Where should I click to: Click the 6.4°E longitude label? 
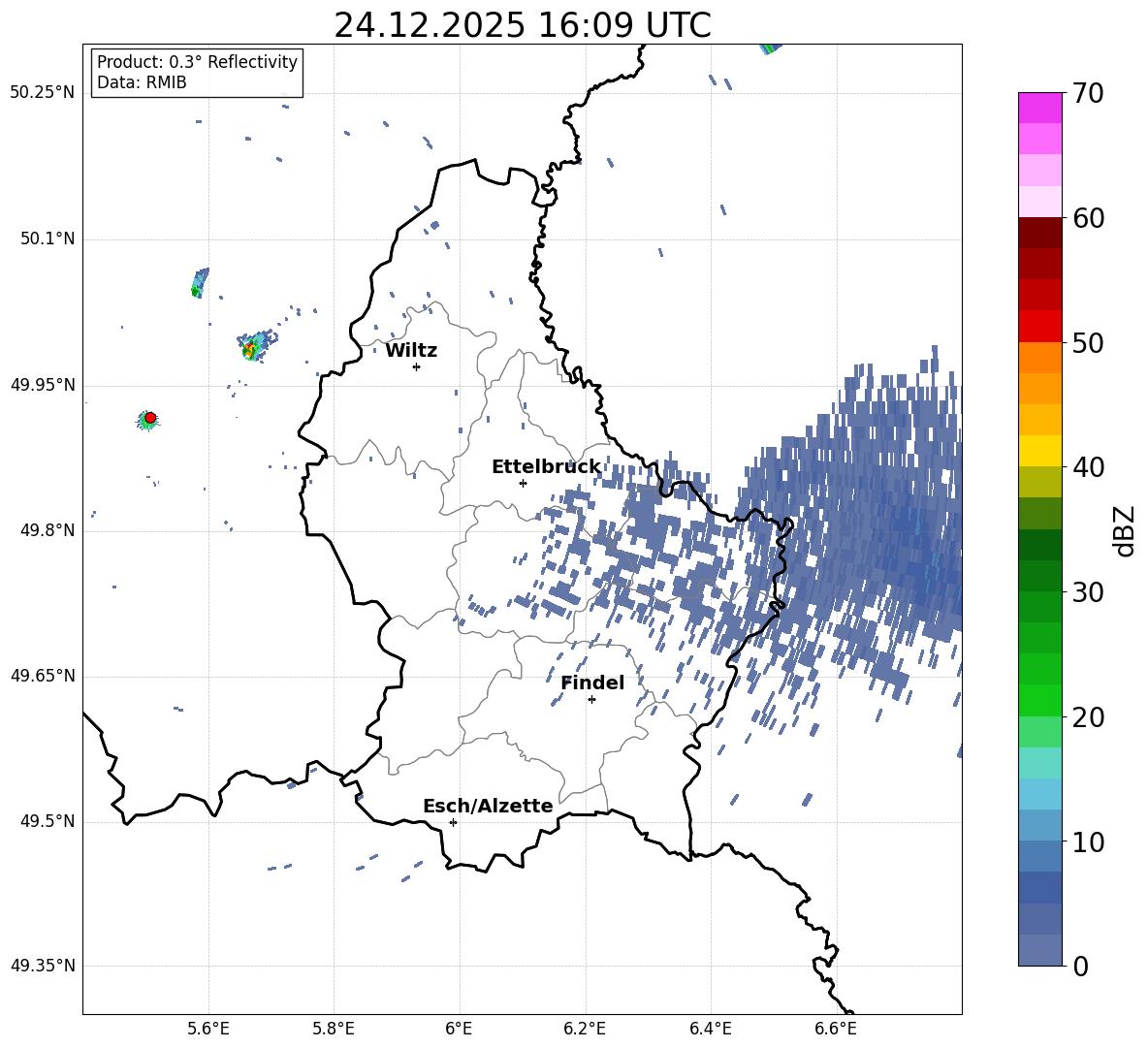click(x=710, y=1029)
